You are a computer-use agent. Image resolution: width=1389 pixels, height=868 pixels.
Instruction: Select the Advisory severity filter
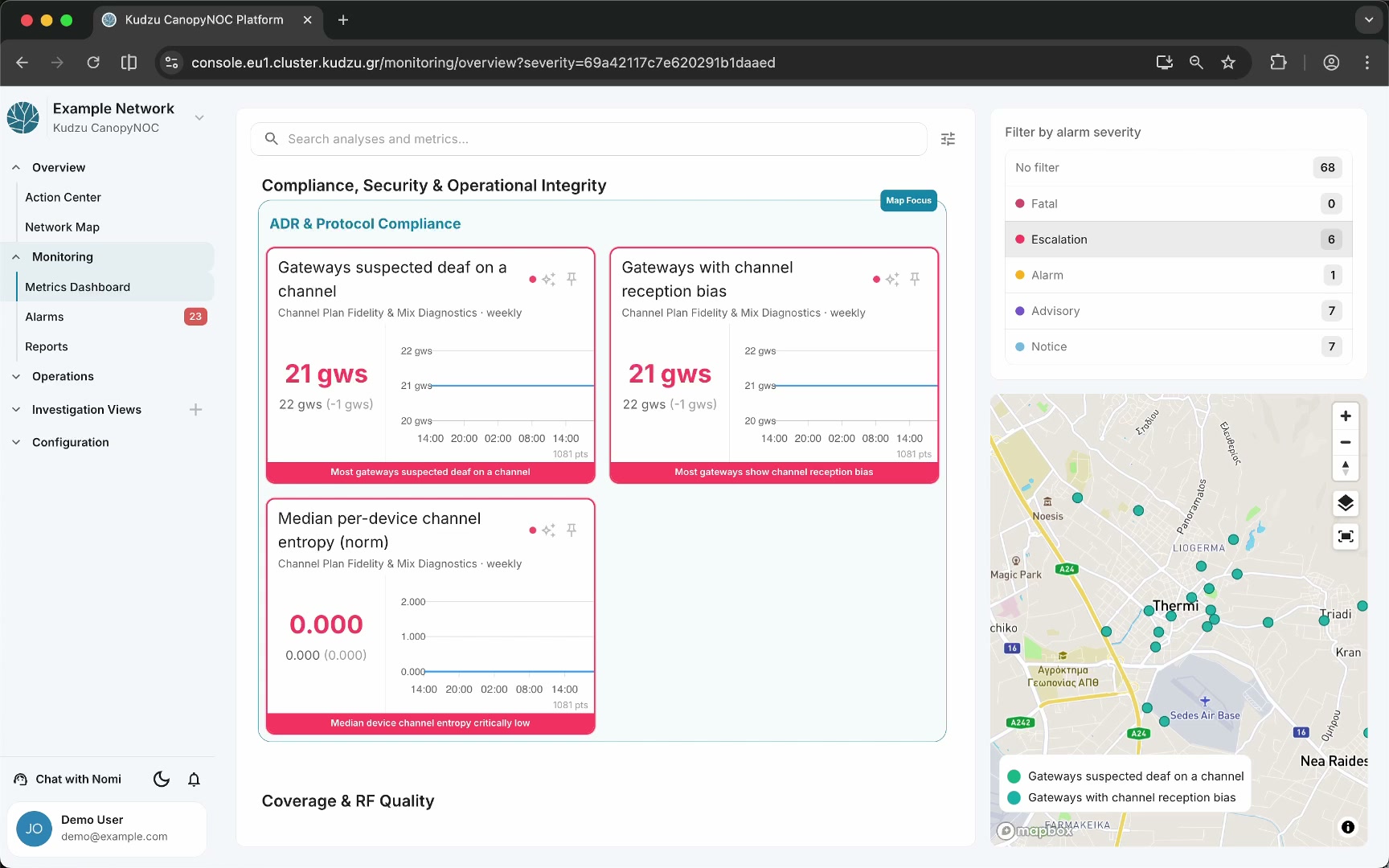tap(1178, 311)
